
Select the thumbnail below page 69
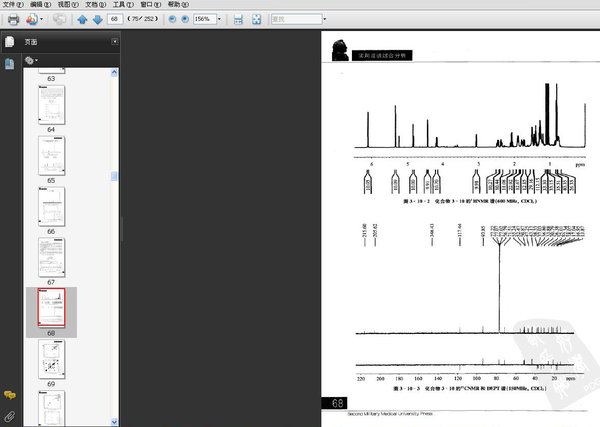tap(52, 408)
